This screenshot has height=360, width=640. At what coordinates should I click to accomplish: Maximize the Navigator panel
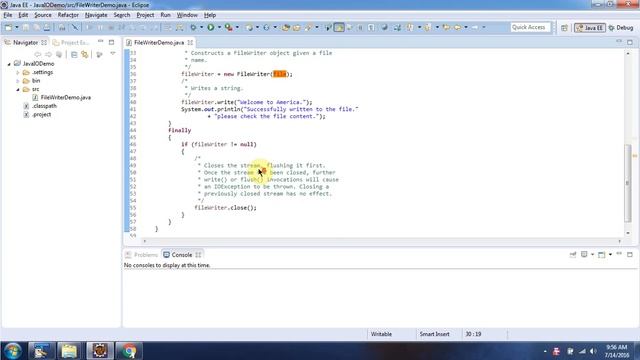tap(111, 42)
